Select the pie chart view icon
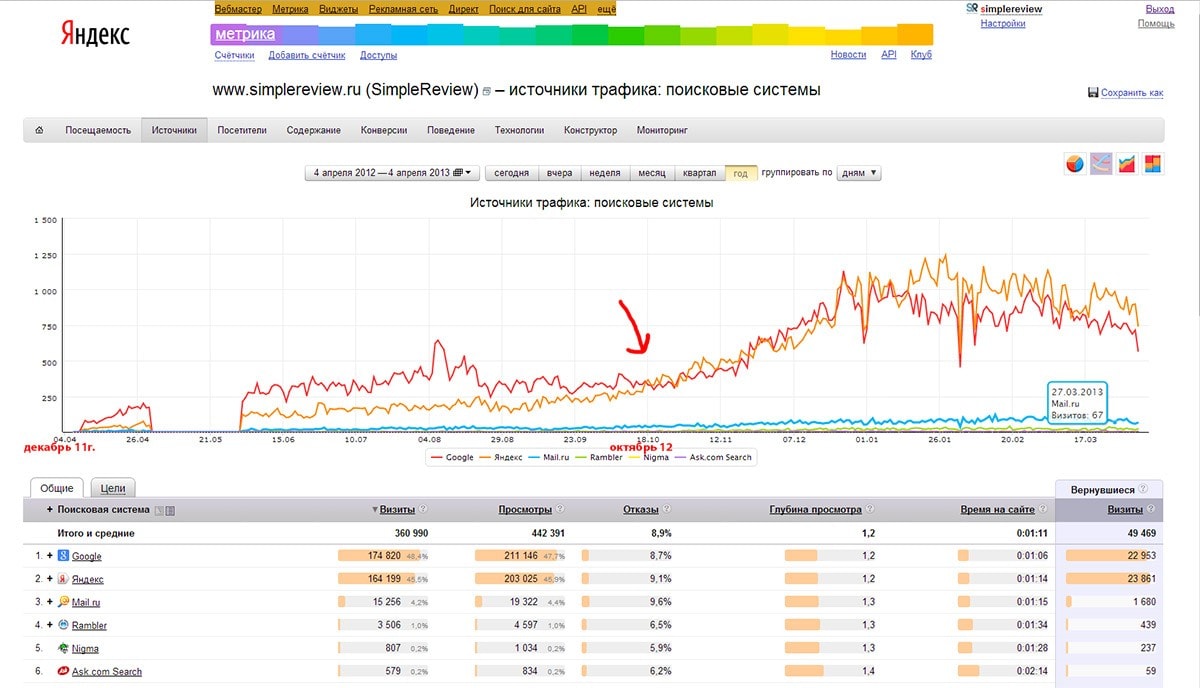Screen dimensions: 1200x688 (x=1075, y=163)
